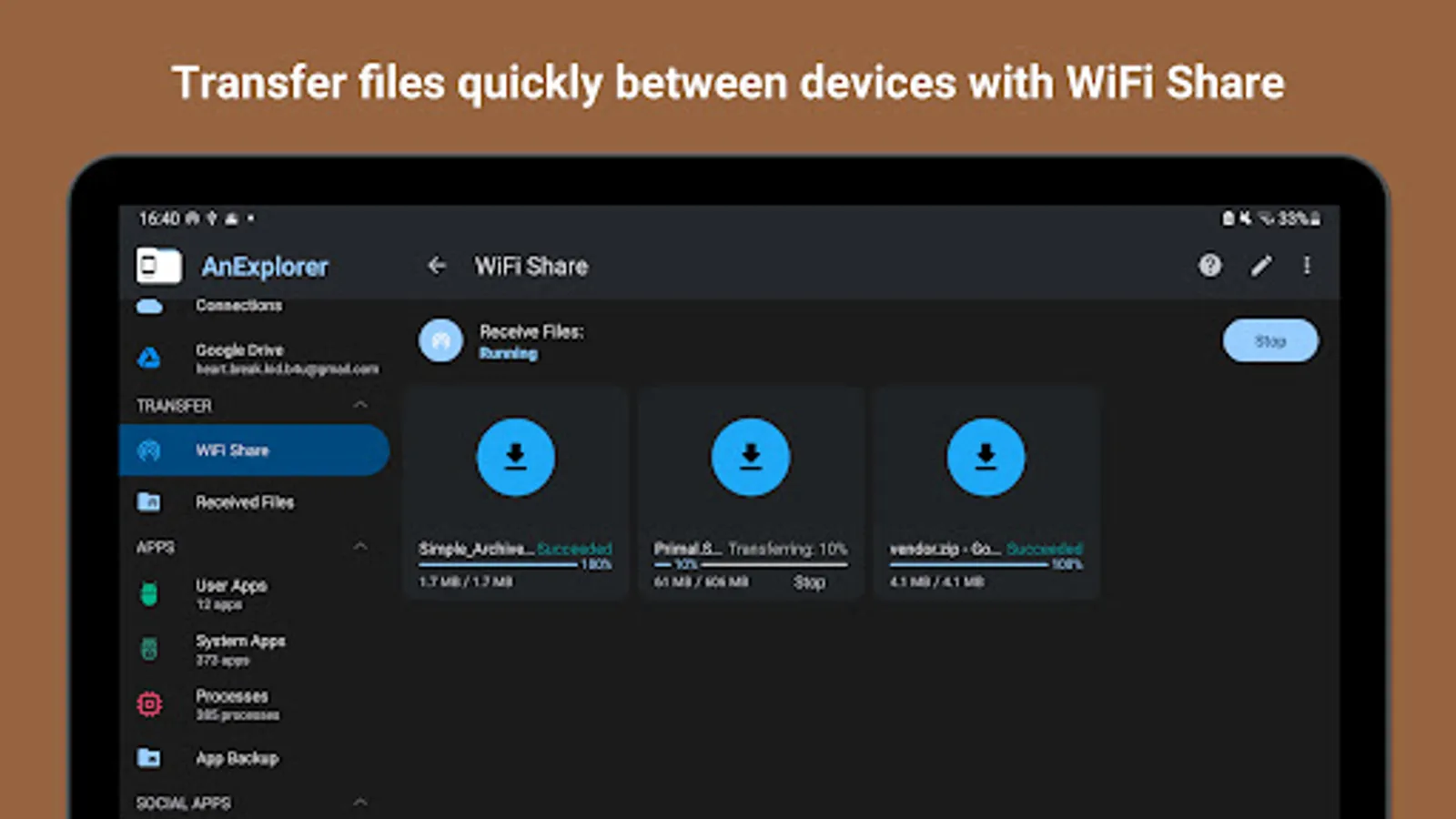Image resolution: width=1456 pixels, height=819 pixels.
Task: Collapse the SOCIAL APPS section chevron
Action: [360, 803]
